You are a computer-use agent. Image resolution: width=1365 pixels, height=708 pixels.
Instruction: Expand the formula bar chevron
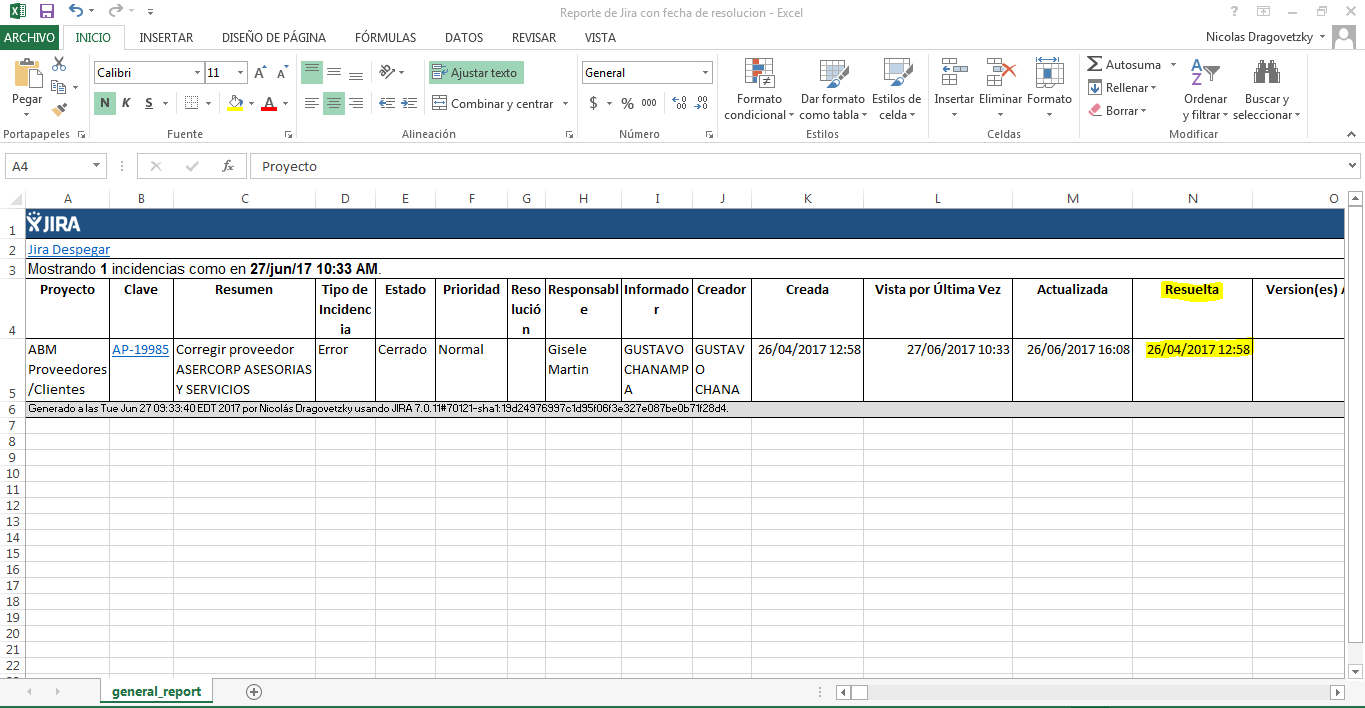point(1352,166)
